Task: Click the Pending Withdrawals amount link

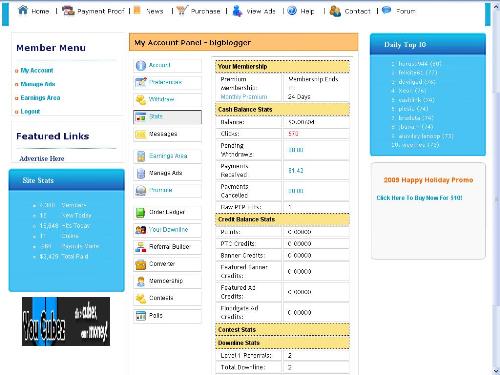Action: (x=296, y=150)
